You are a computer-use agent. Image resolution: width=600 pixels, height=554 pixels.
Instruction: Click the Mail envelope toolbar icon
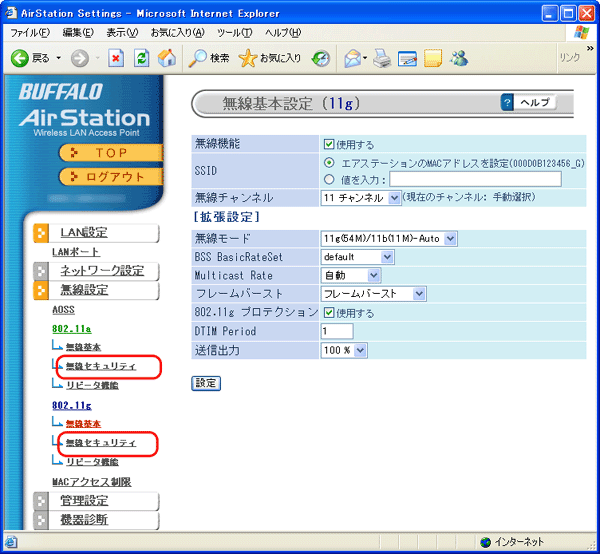[x=355, y=58]
